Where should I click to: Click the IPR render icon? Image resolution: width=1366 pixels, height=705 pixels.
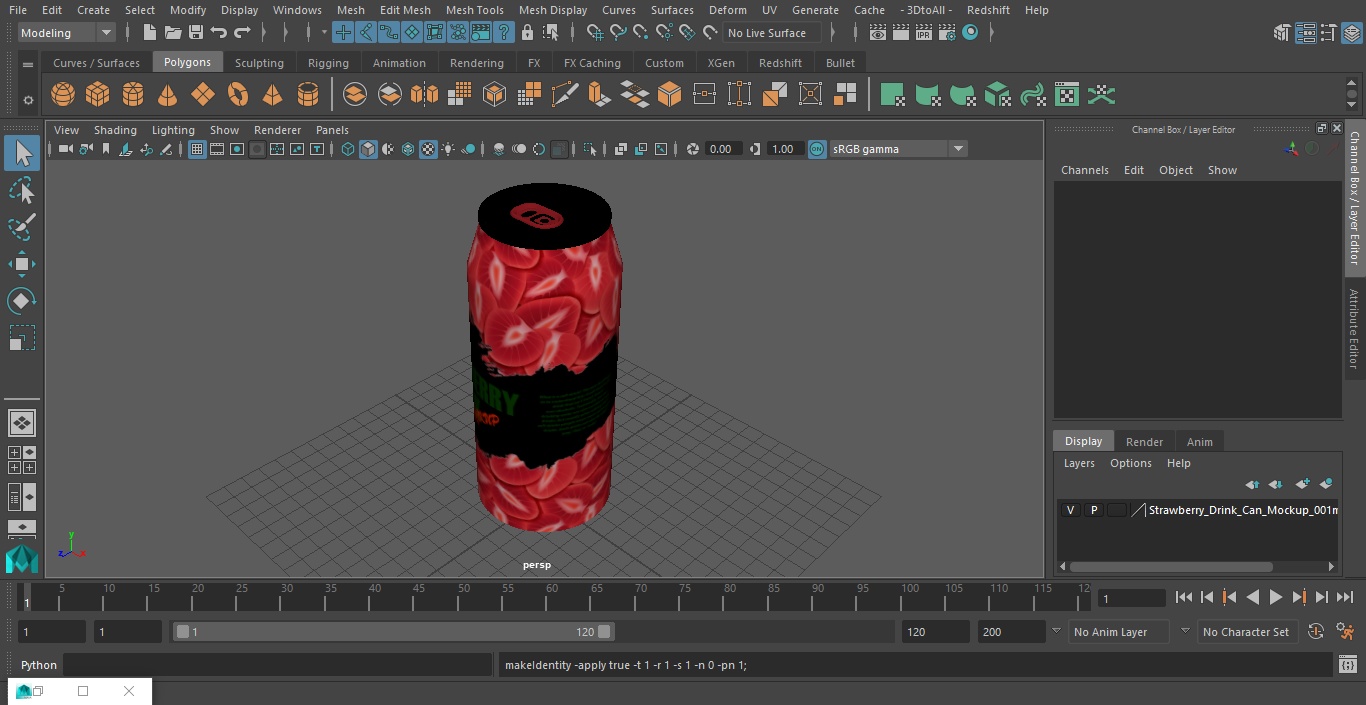coord(924,33)
